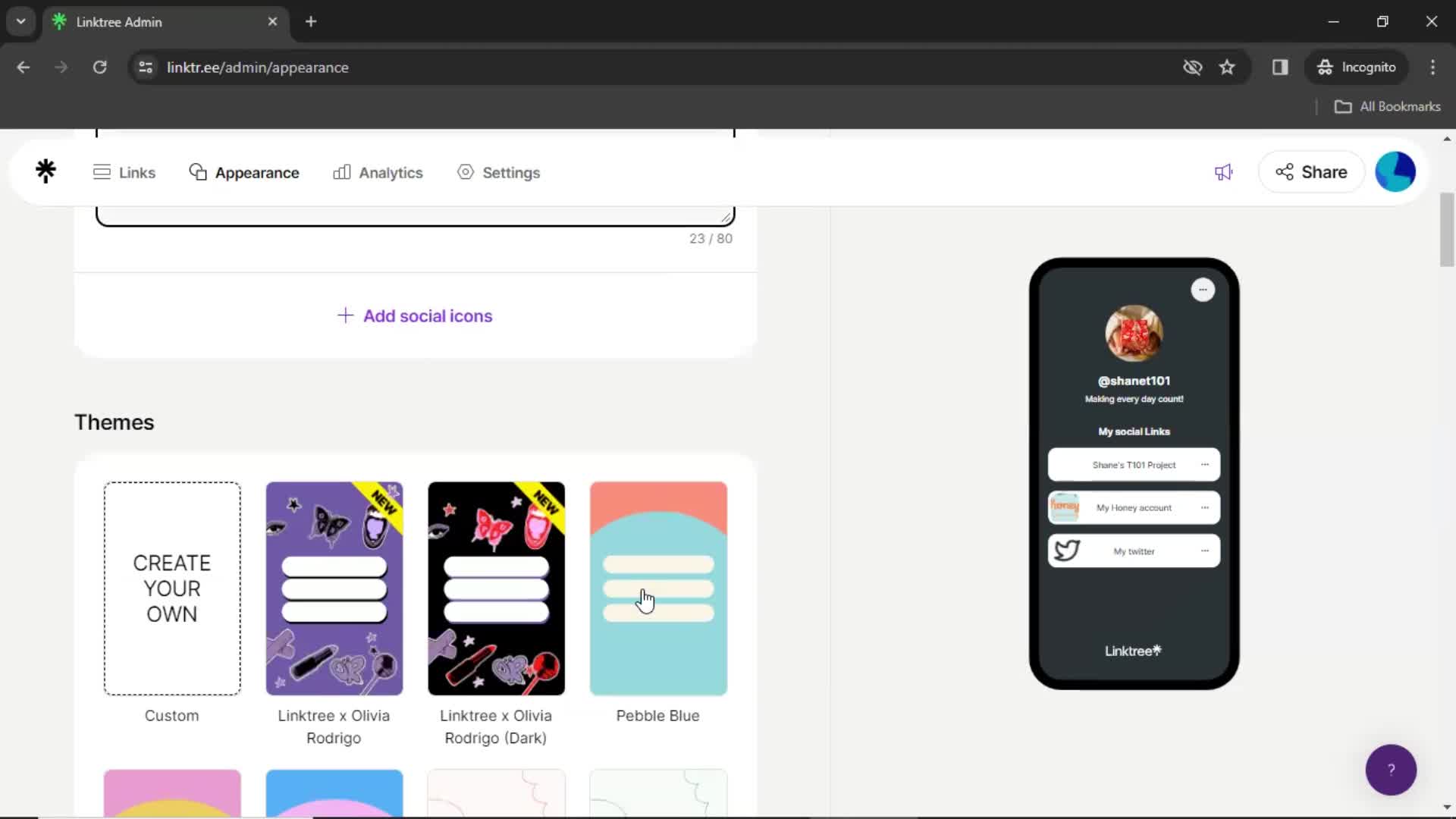The height and width of the screenshot is (819, 1456).
Task: Click the three-dot menu on My Honey account
Action: (1205, 508)
